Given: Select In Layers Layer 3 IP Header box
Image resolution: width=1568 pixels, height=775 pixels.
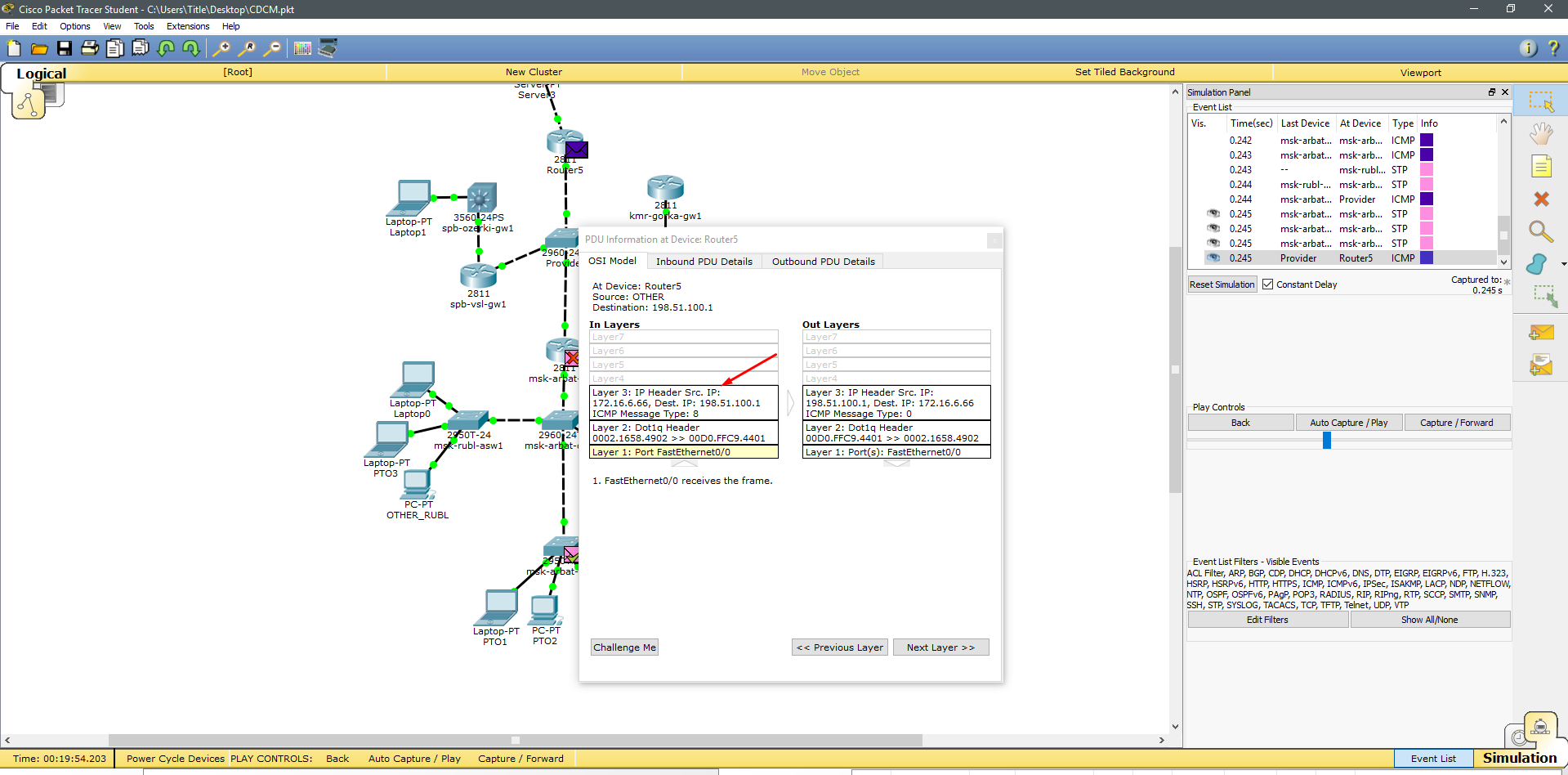Looking at the screenshot, I should point(684,403).
